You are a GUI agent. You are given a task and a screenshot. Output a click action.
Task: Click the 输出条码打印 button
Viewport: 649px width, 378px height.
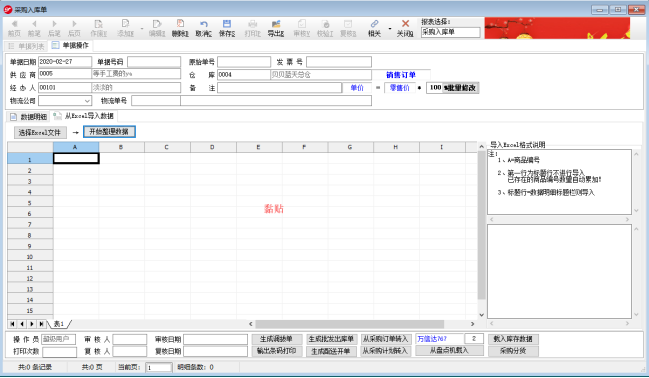coord(276,351)
